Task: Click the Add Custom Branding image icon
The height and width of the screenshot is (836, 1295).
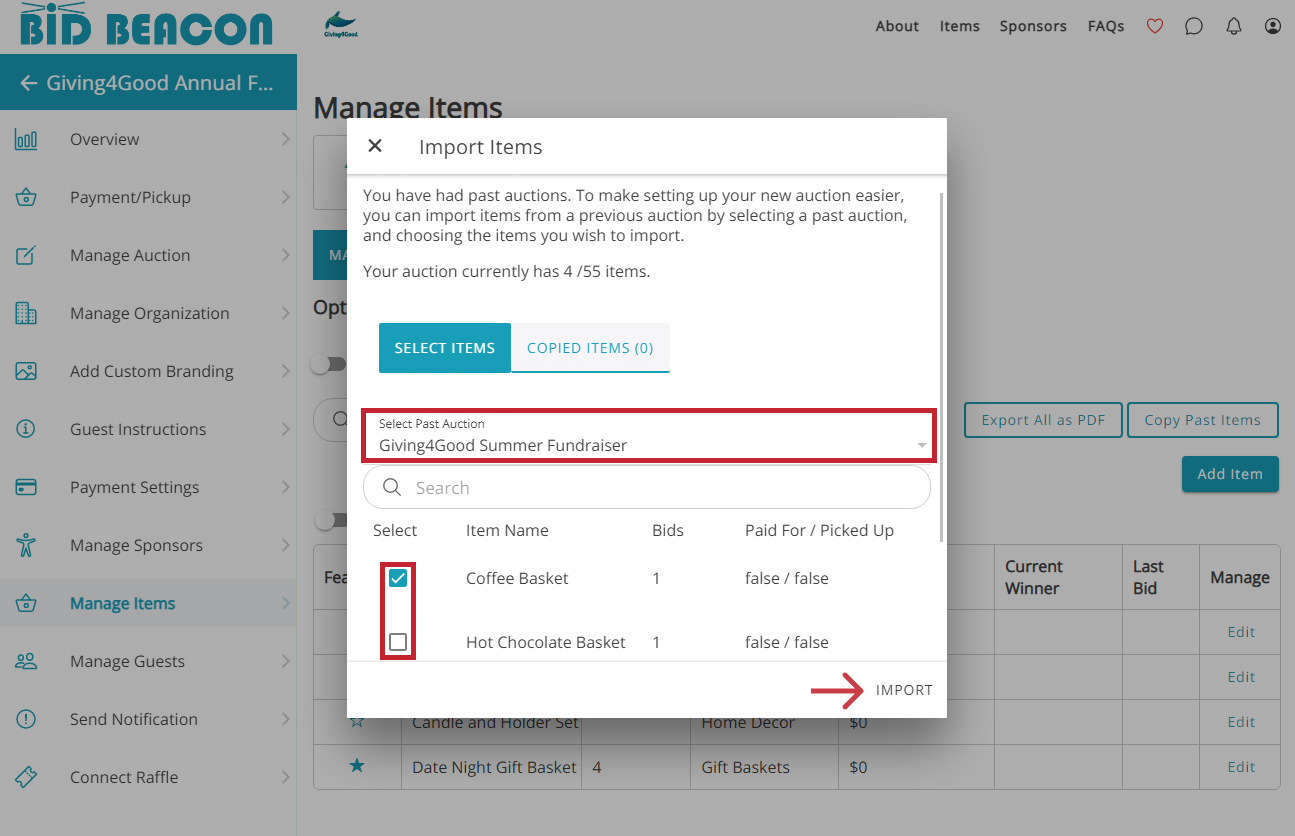Action: (26, 371)
